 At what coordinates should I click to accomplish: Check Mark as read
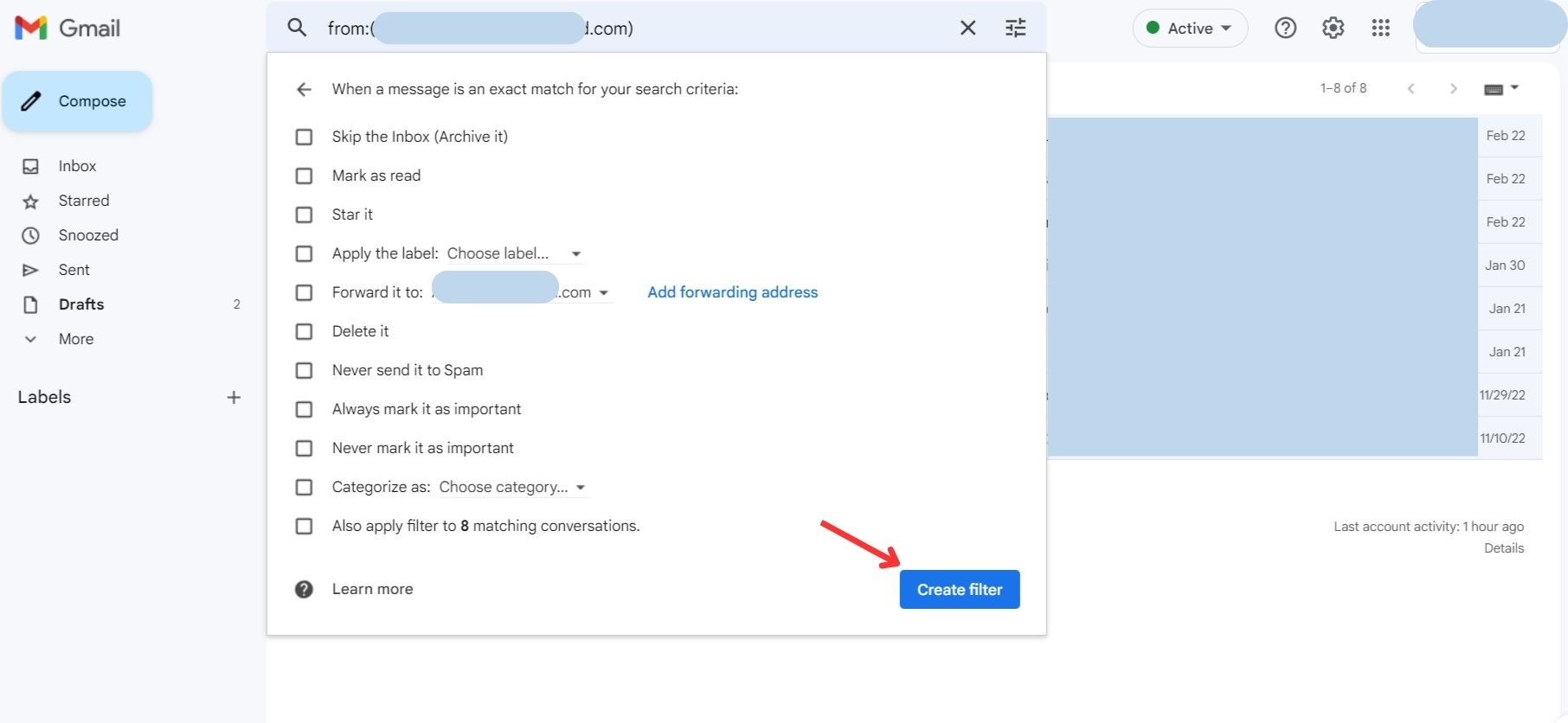pos(304,176)
